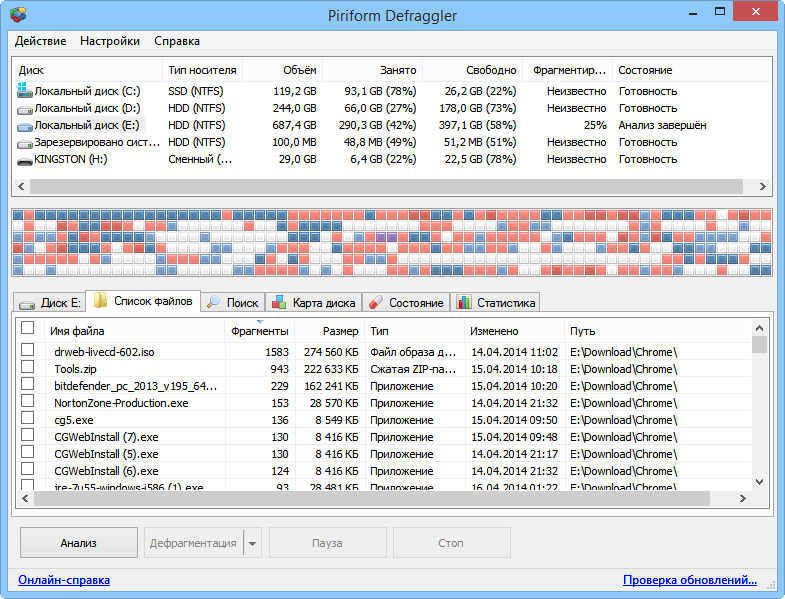Click the drive list horizontal scrollbar thumb
The width and height of the screenshot is (785, 599).
(386, 186)
